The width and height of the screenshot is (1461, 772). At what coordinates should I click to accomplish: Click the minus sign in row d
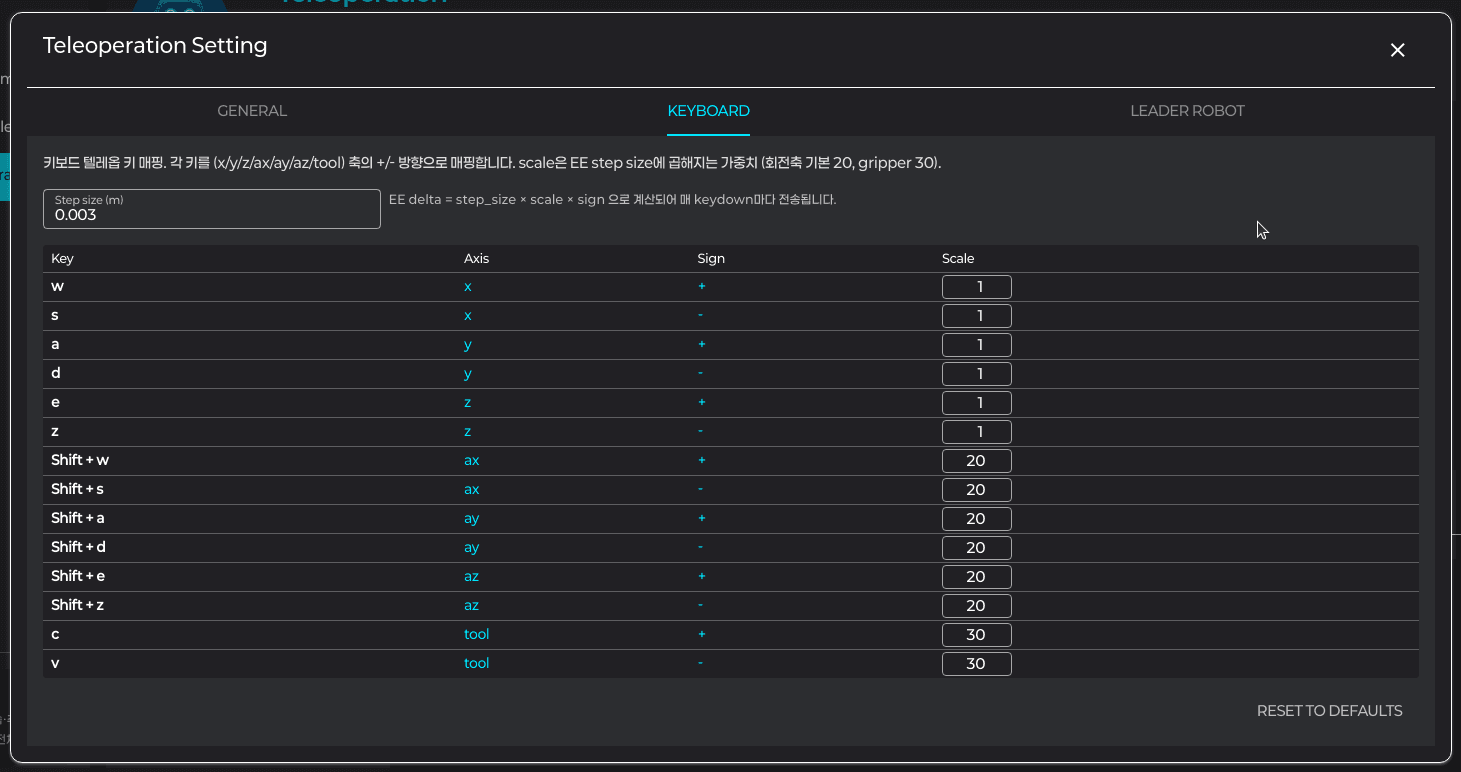tap(700, 374)
